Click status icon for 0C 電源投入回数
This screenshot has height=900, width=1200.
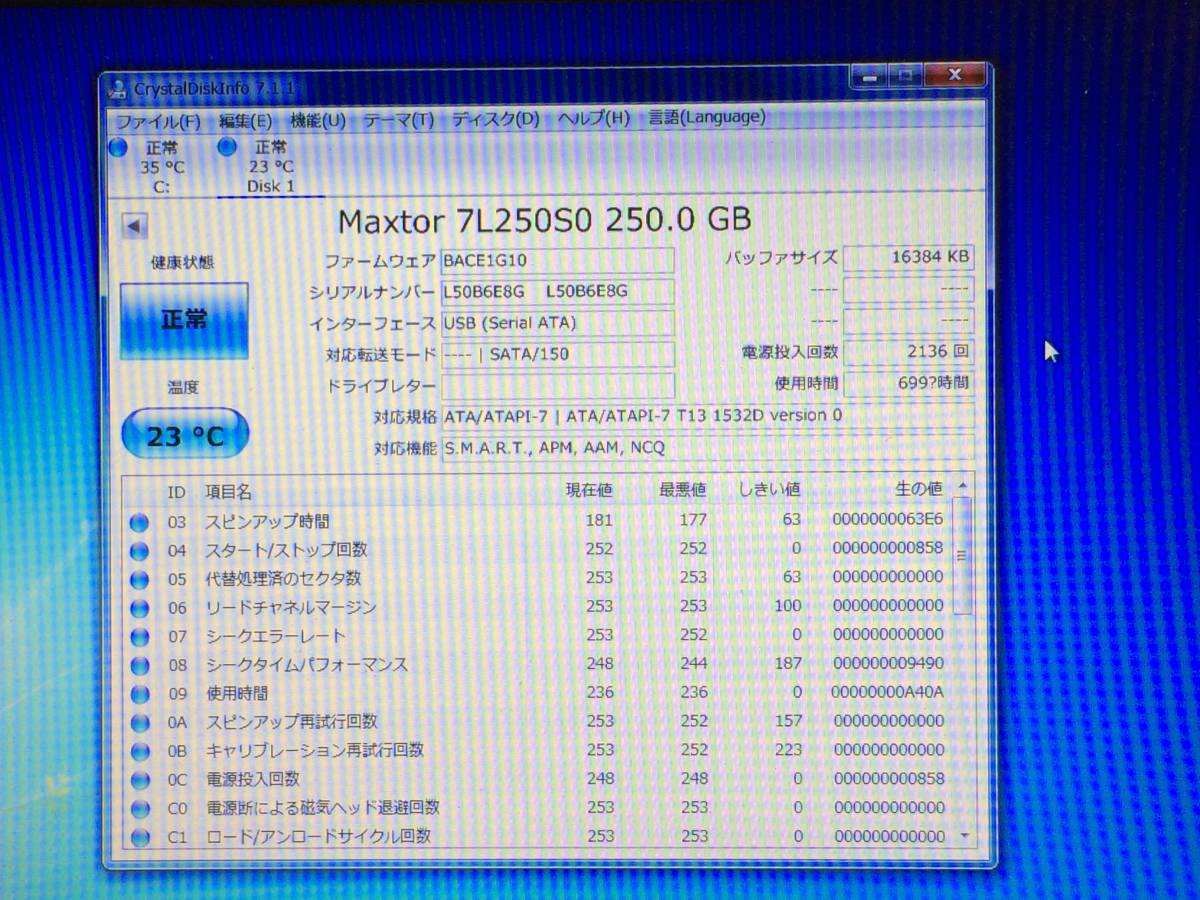click(x=139, y=781)
